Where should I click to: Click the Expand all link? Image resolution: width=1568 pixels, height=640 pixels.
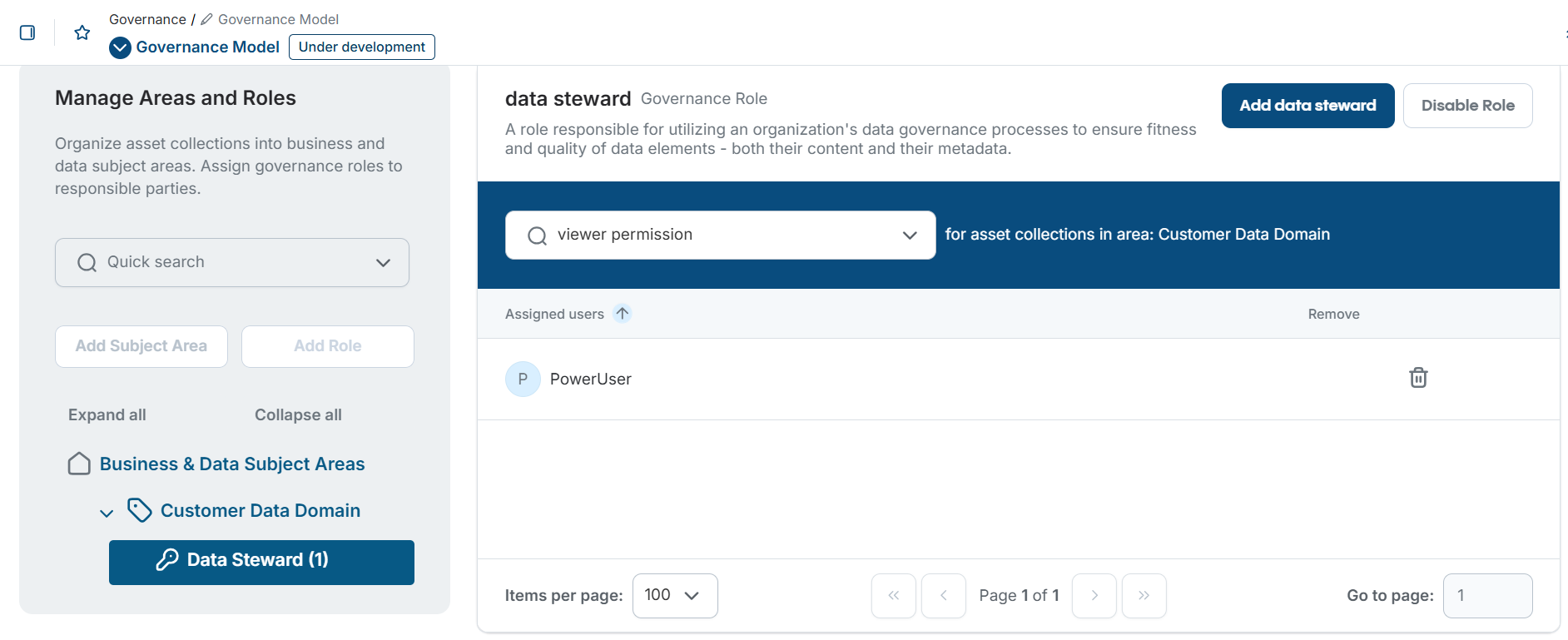(x=107, y=414)
